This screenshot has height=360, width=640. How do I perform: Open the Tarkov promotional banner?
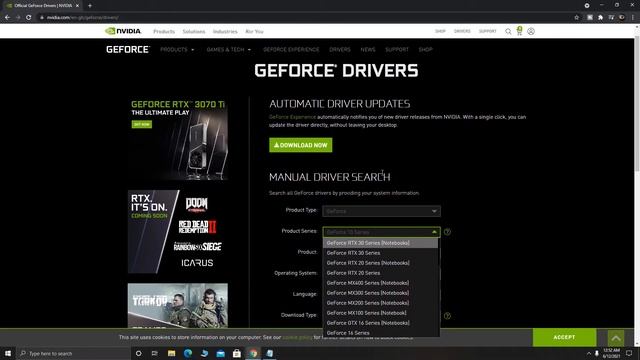(178, 305)
